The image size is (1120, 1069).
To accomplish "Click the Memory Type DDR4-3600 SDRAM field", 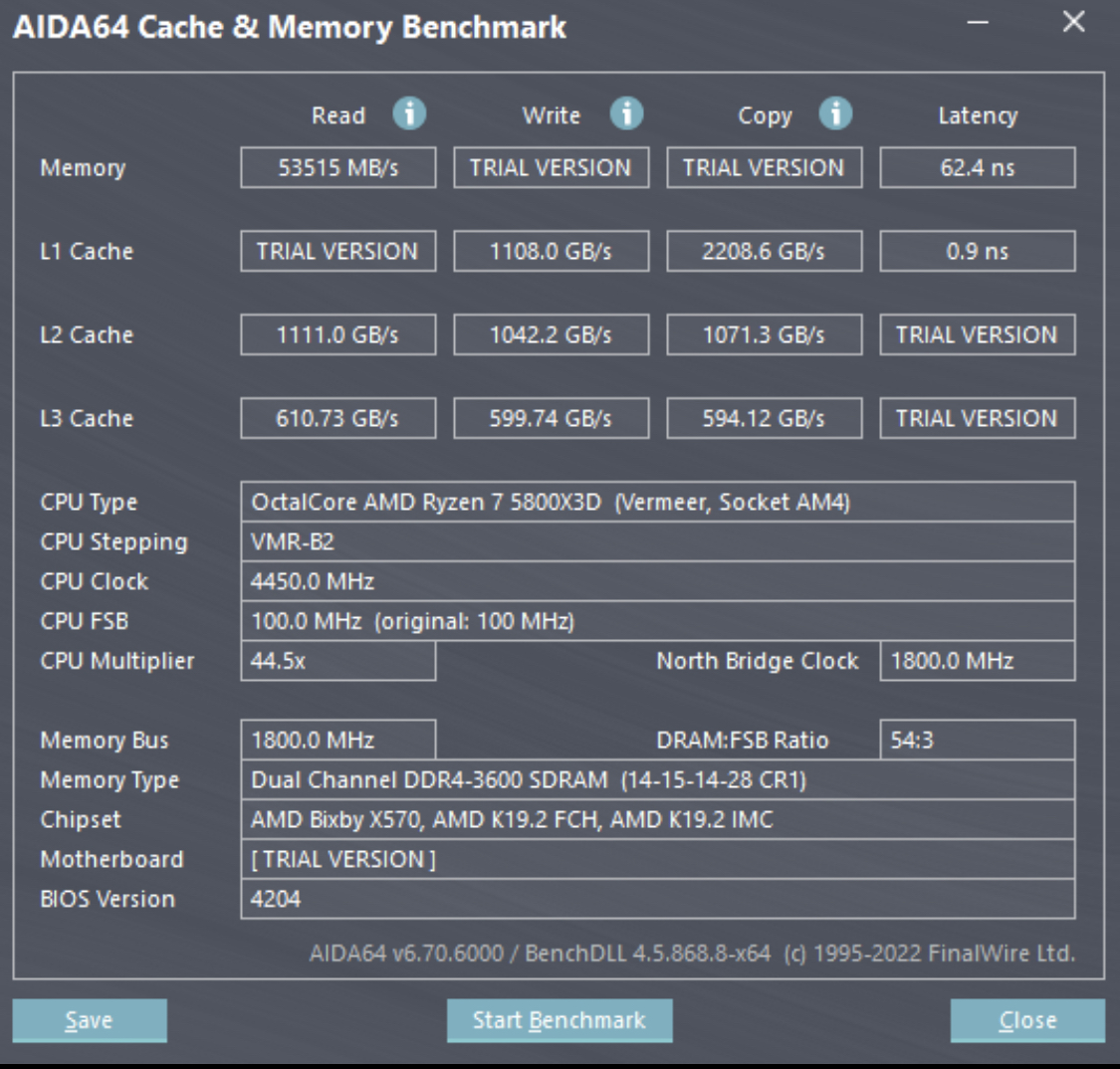I will (x=658, y=779).
